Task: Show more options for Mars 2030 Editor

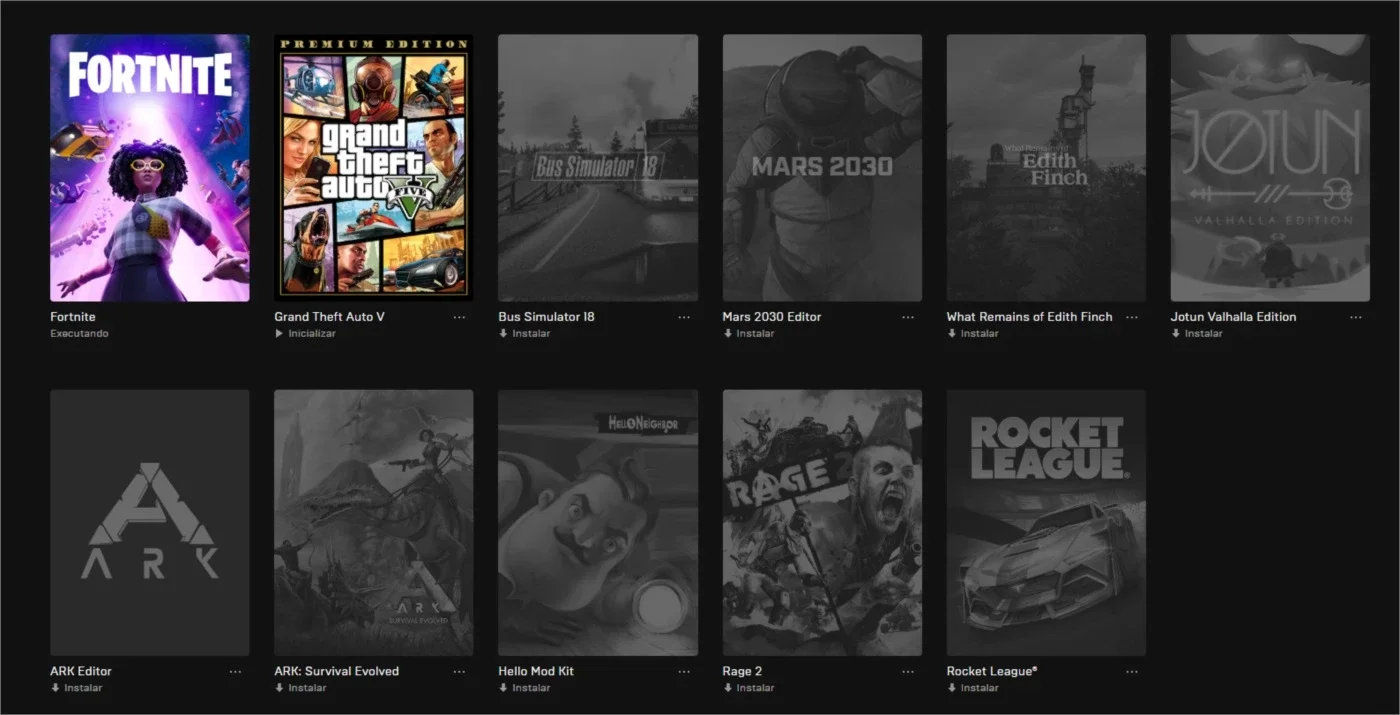Action: click(x=907, y=317)
